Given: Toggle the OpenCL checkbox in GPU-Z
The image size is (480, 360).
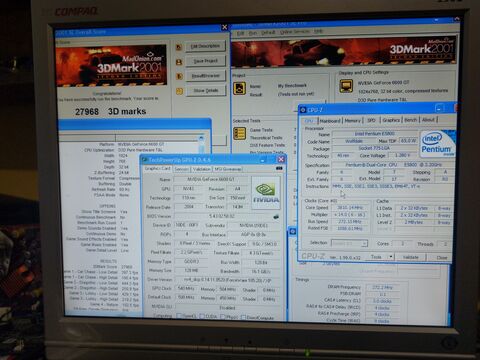Looking at the screenshot, I should (179, 316).
